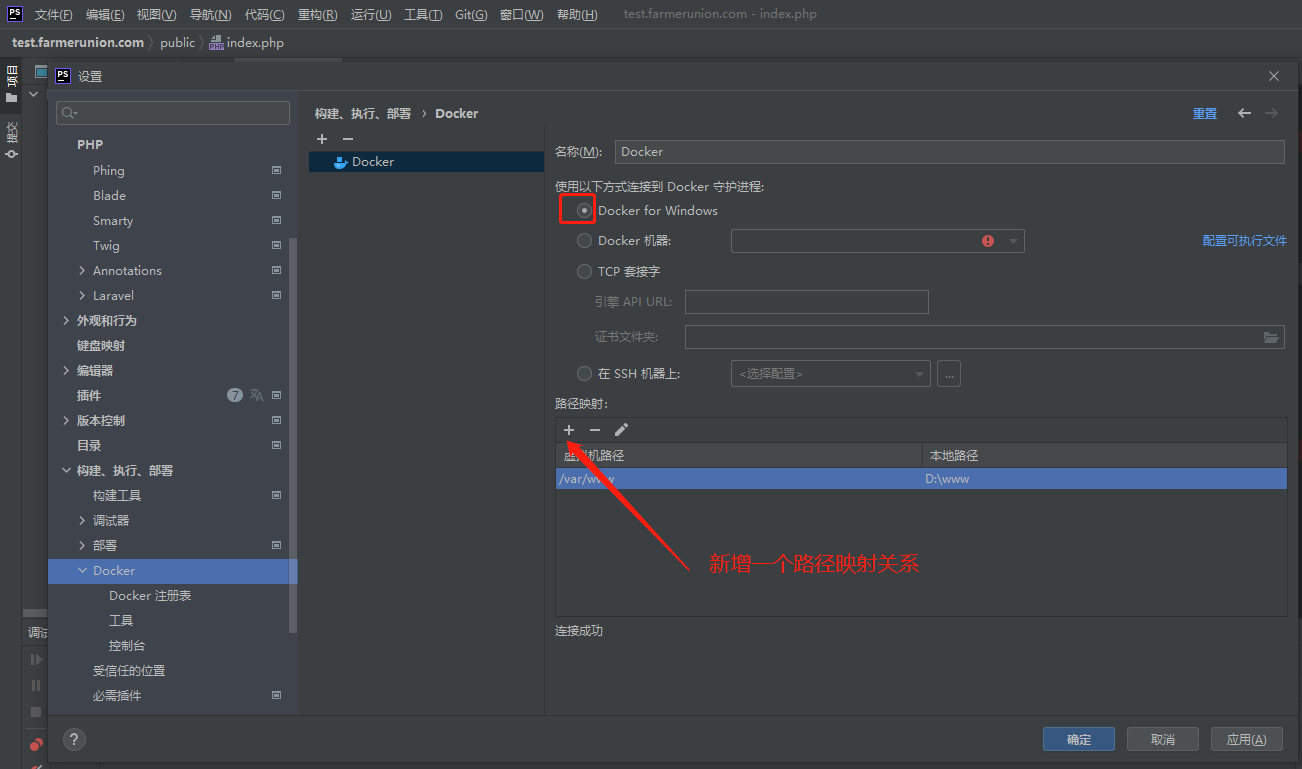The width and height of the screenshot is (1302, 769).
Task: Collapse the 构建、执行、部署 section
Action: pos(66,471)
